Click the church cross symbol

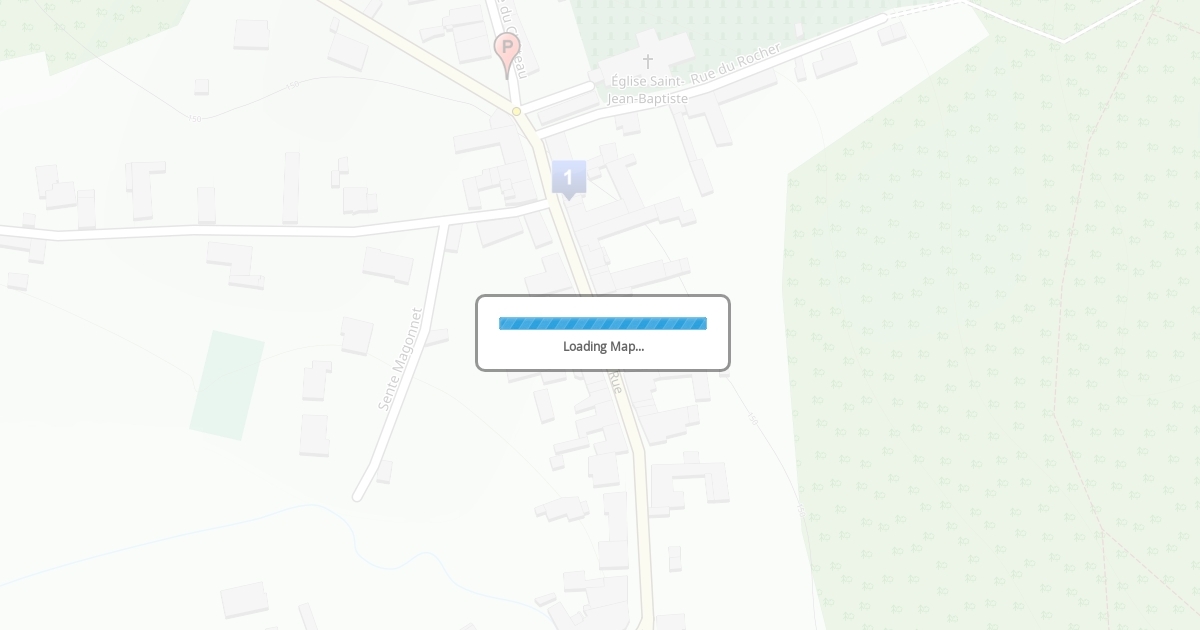(x=647, y=61)
